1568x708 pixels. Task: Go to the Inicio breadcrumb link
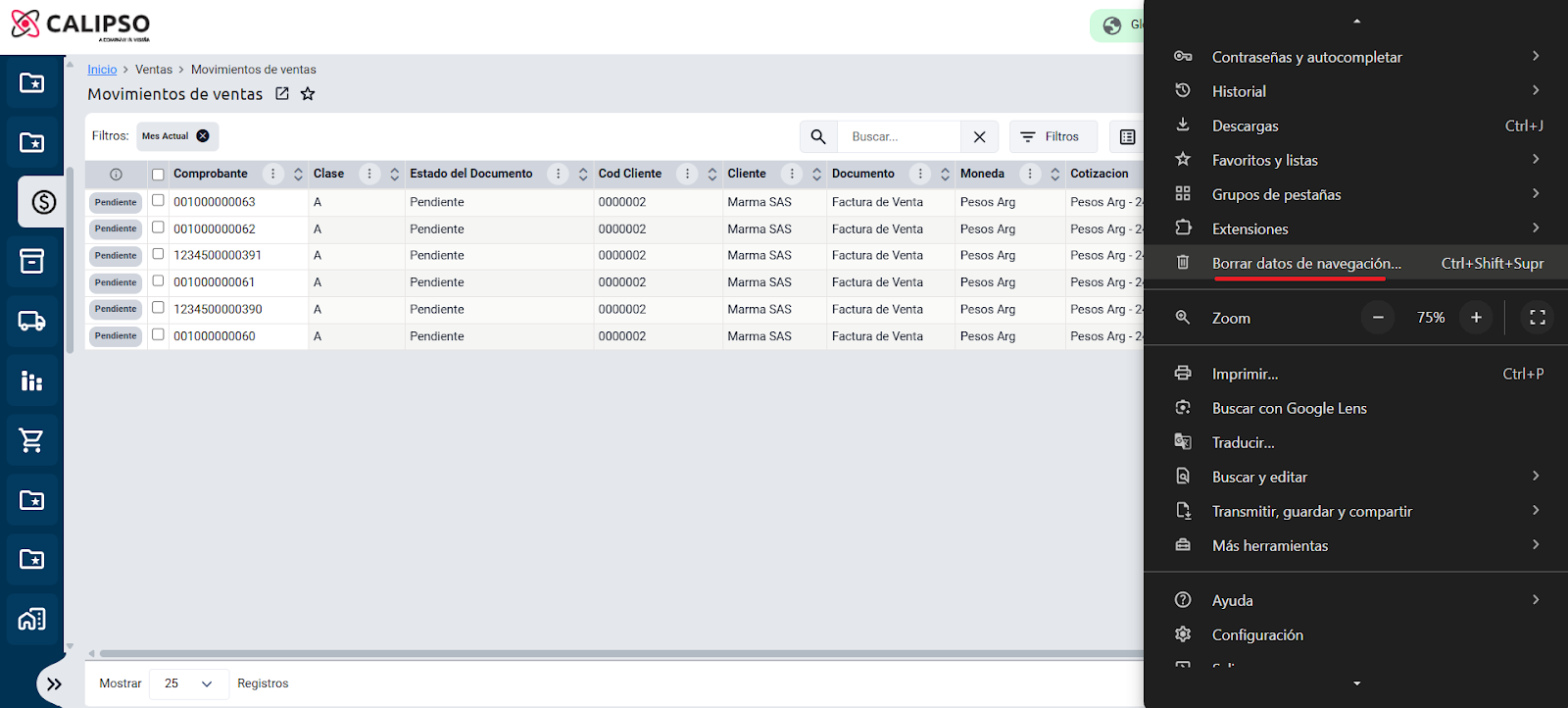click(102, 70)
